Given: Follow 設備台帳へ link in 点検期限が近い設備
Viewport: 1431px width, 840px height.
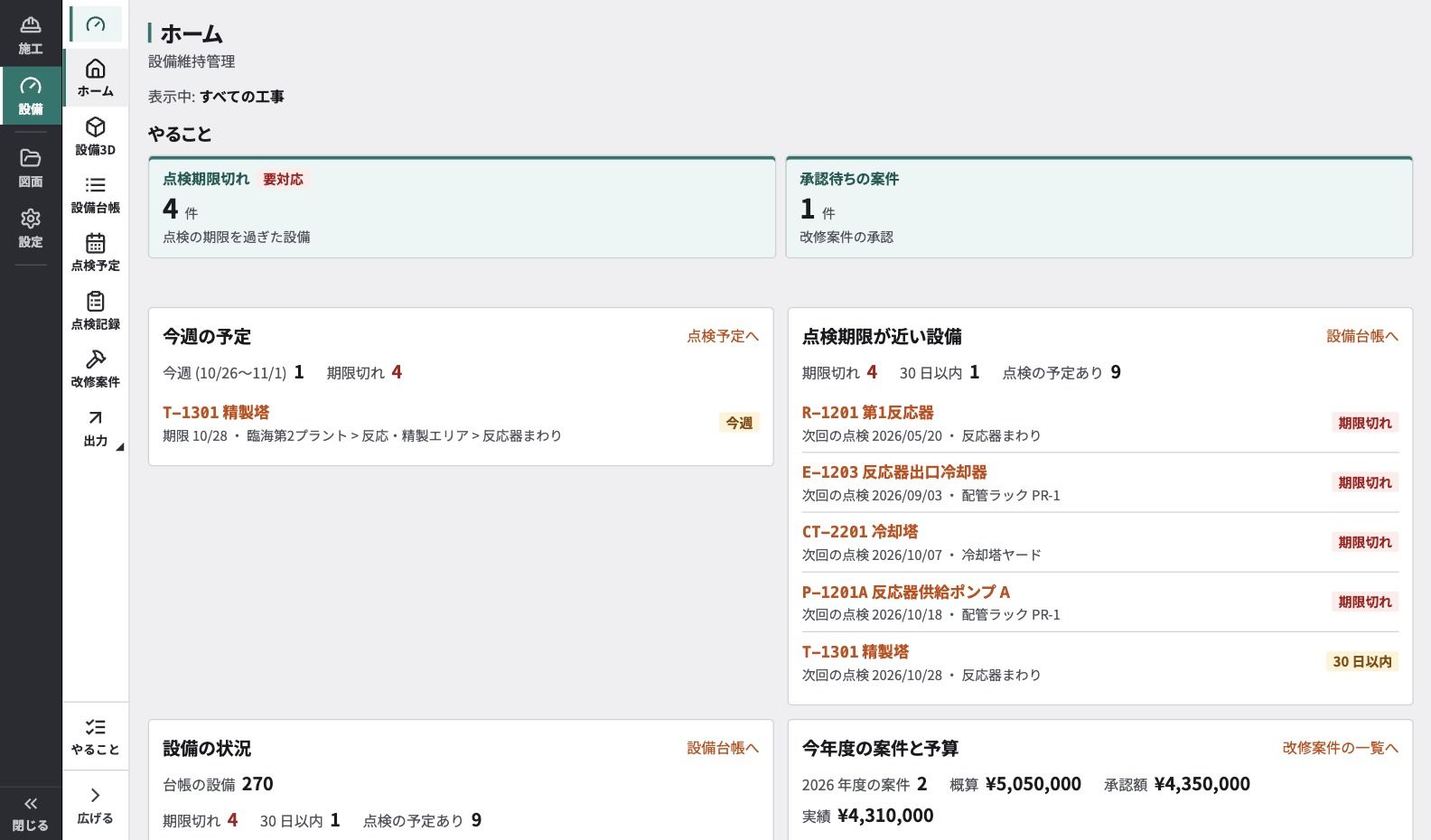Looking at the screenshot, I should tap(1362, 336).
